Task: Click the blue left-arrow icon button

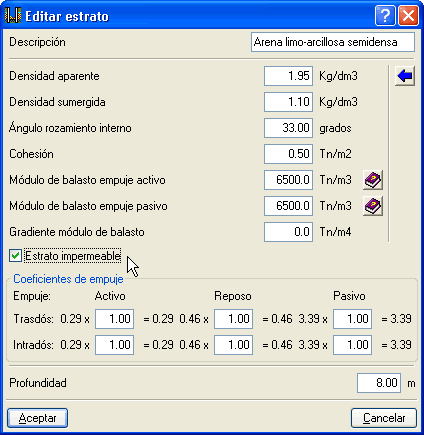Action: pyautogui.click(x=405, y=76)
